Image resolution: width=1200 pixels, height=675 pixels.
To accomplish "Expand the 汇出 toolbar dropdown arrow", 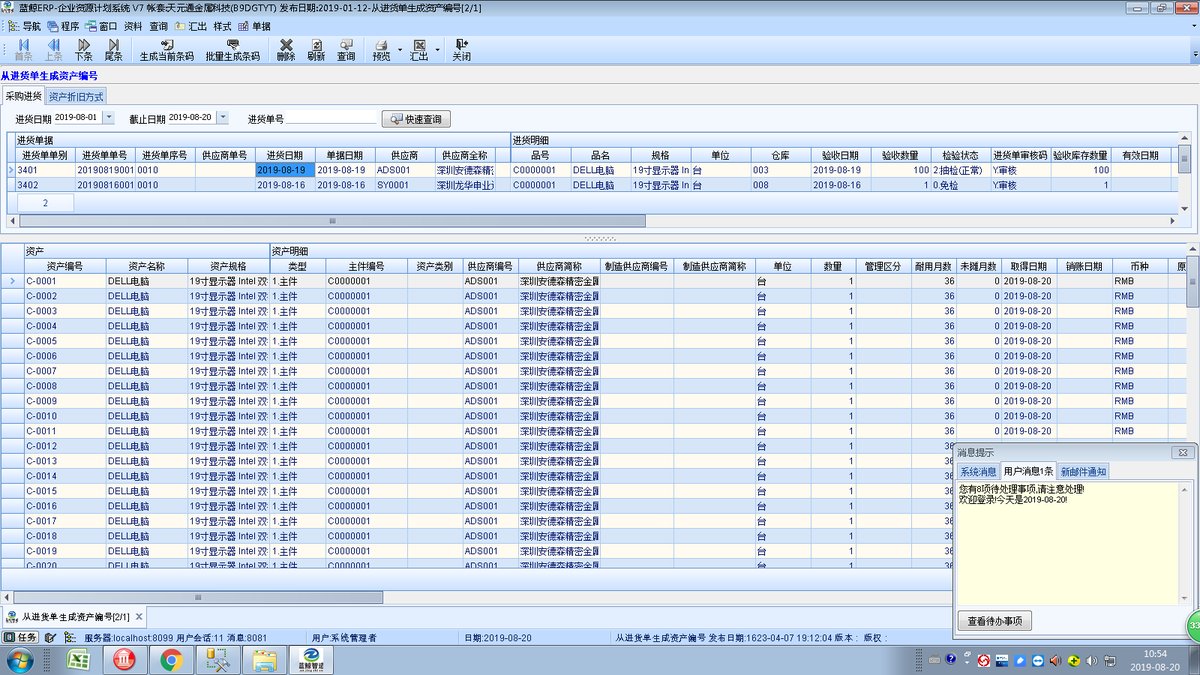I will click(x=437, y=50).
